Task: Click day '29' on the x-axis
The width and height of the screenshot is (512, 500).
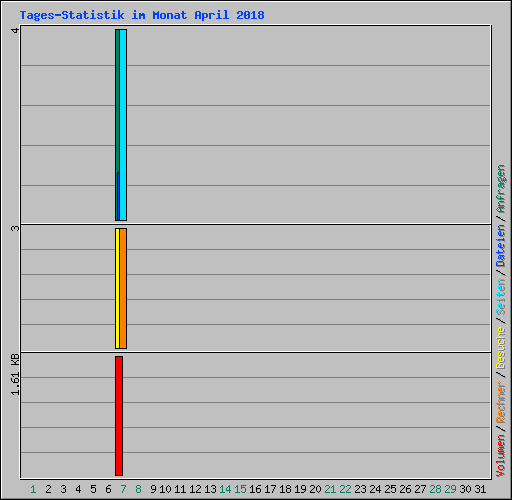Action: pyautogui.click(x=450, y=489)
